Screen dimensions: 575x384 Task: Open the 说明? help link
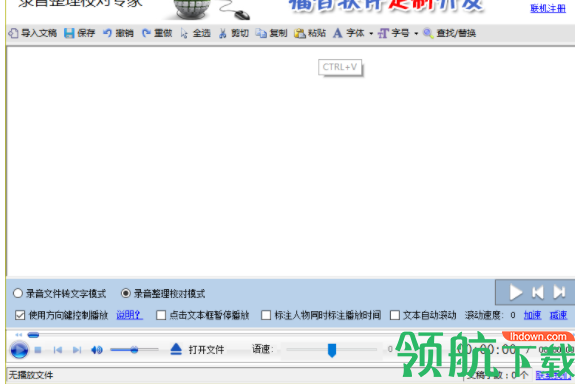pyautogui.click(x=129, y=315)
